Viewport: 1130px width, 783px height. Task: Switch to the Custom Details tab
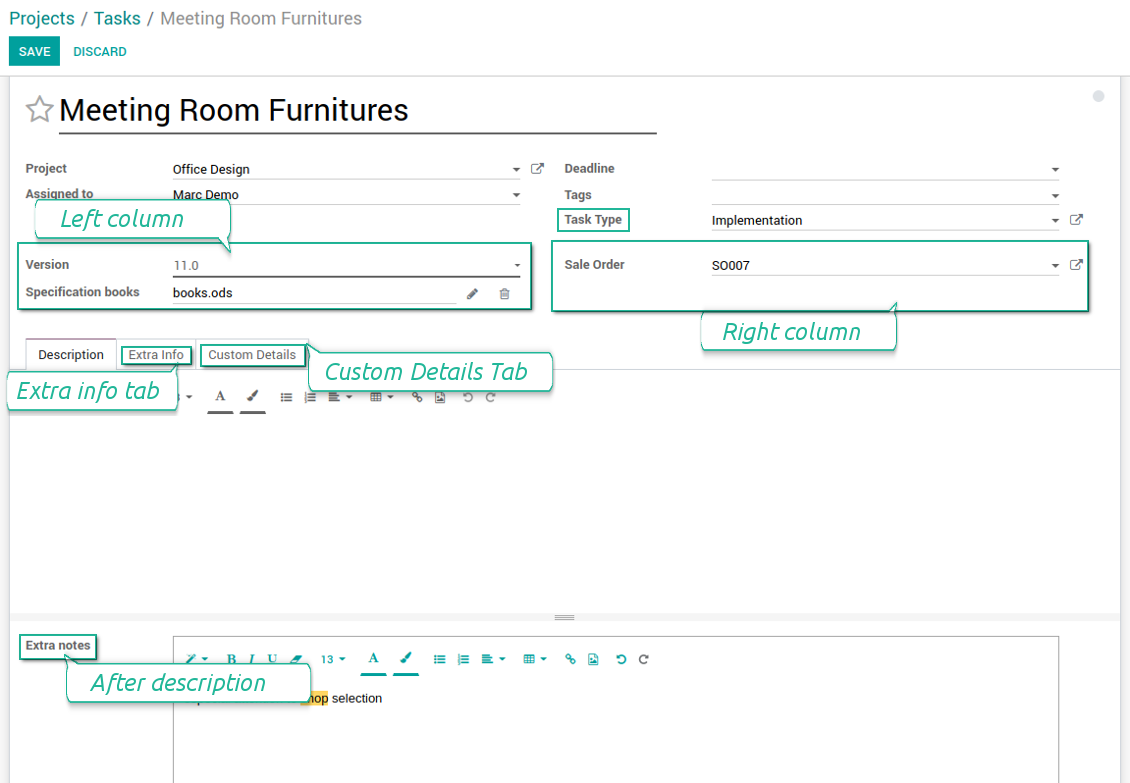pyautogui.click(x=252, y=355)
